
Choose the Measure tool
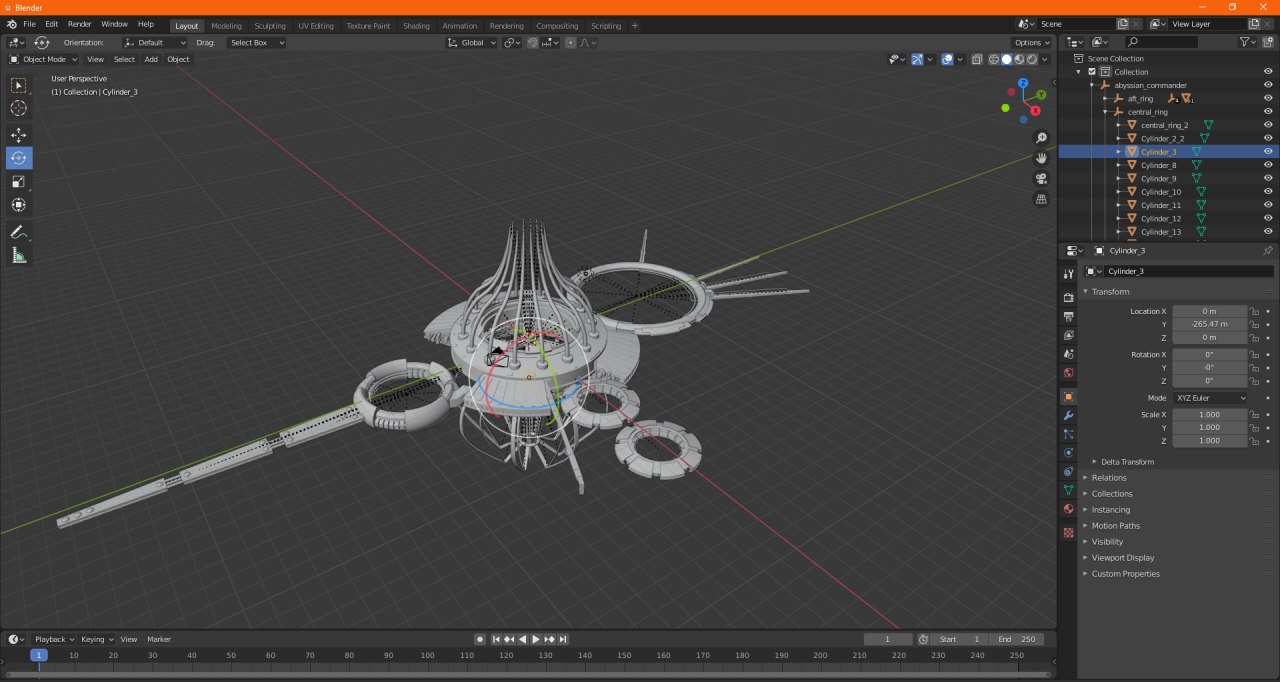pyautogui.click(x=19, y=255)
